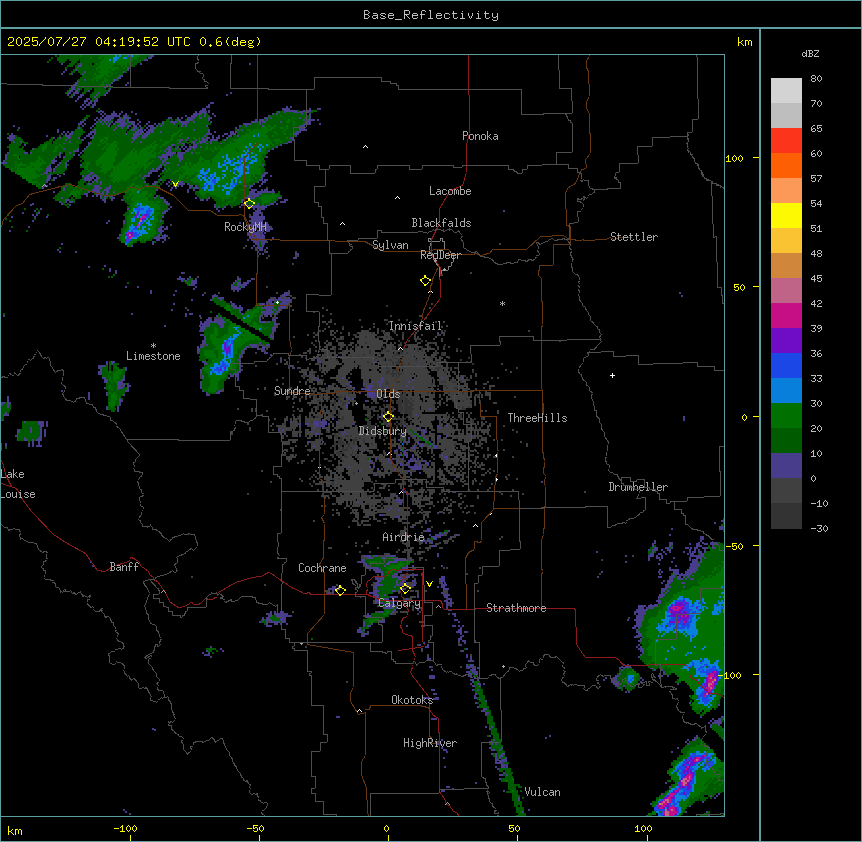Screen dimensions: 862x842
Task: Click the dBZ legend heading
Action: (x=810, y=54)
